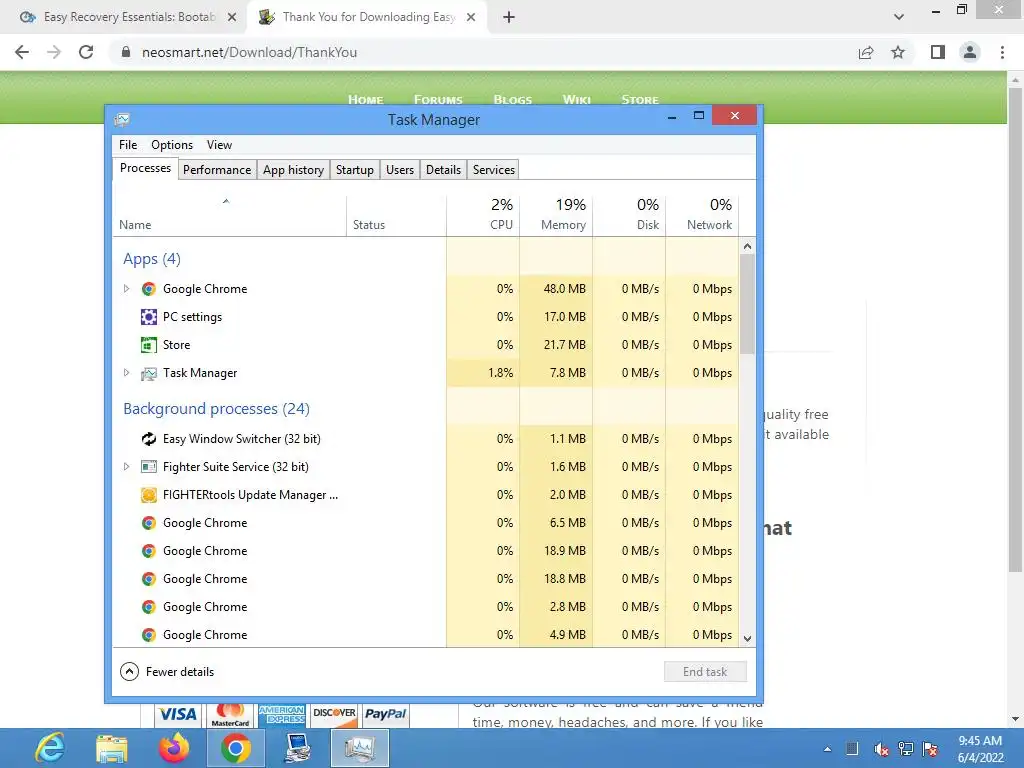
Task: Switch to the Users tab
Action: click(x=400, y=170)
